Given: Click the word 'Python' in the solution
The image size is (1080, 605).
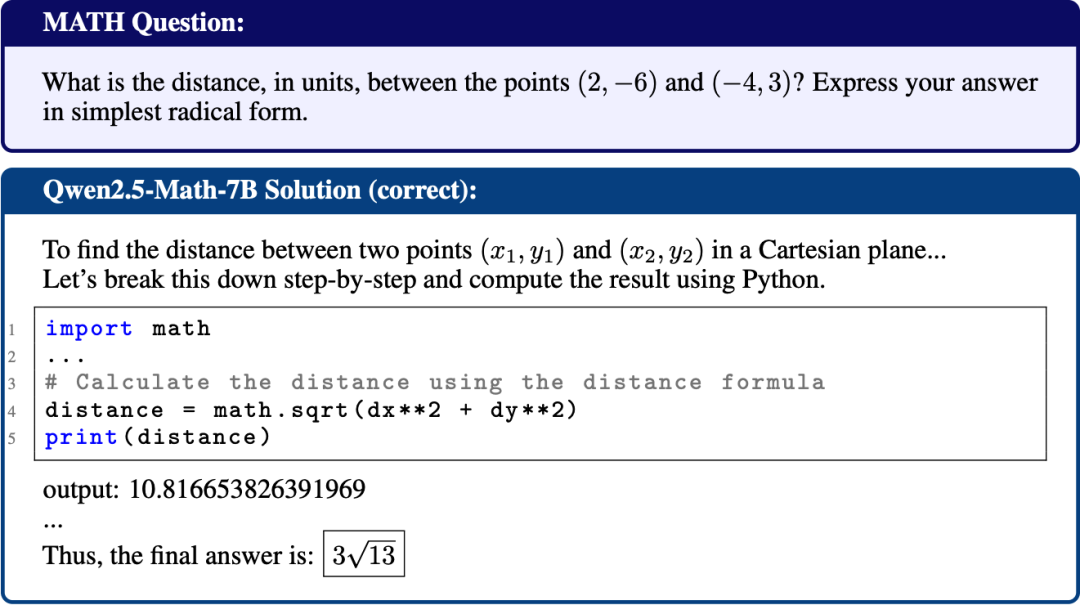Looking at the screenshot, I should [x=780, y=280].
